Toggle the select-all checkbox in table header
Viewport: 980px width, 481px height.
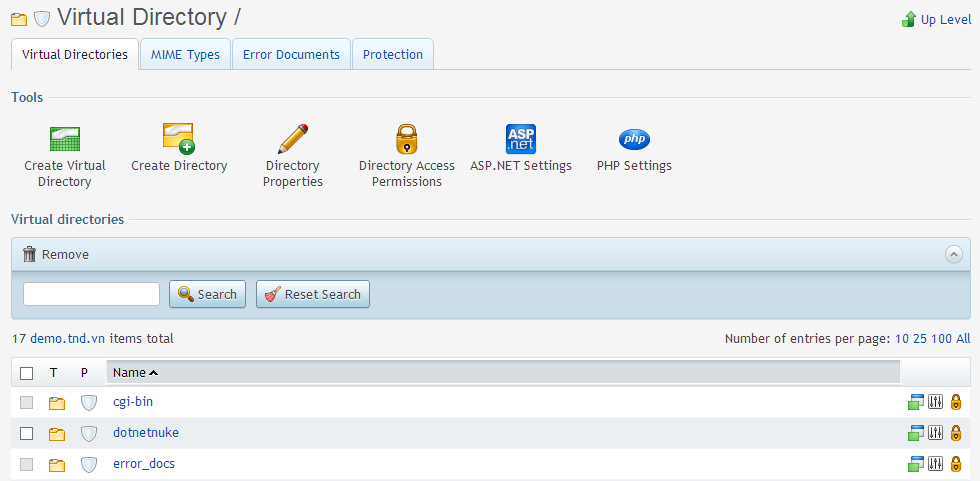tap(26, 373)
